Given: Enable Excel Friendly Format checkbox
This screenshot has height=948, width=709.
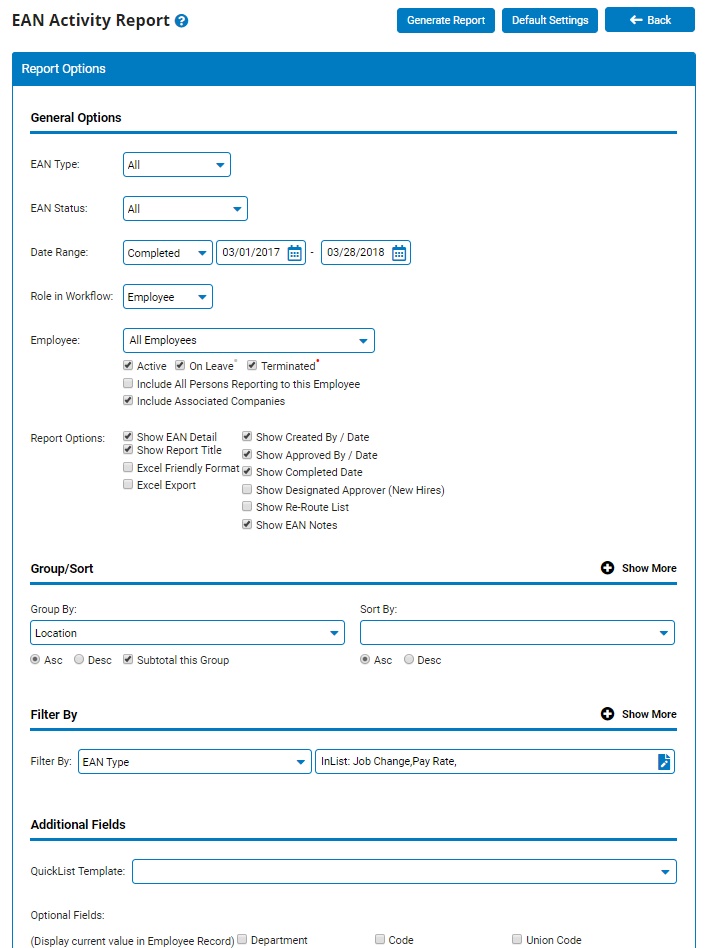Looking at the screenshot, I should click(x=128, y=467).
